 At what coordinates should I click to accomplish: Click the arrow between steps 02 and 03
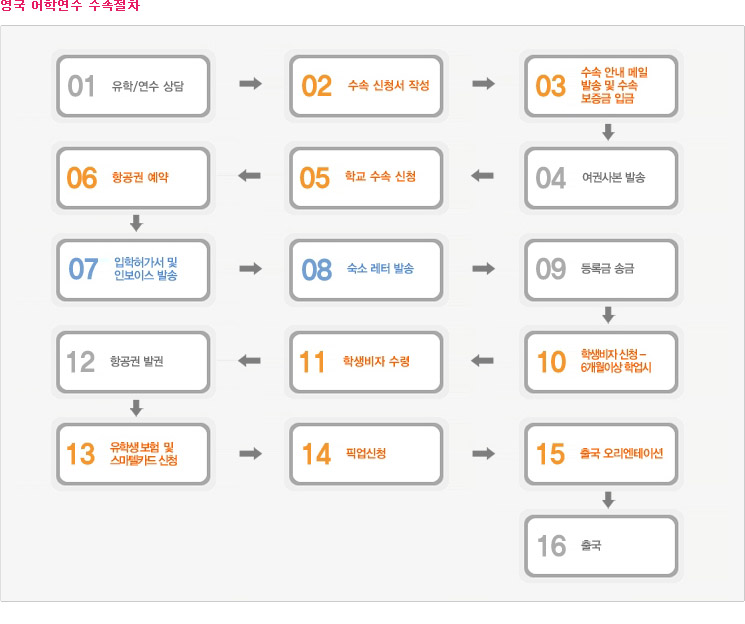point(483,84)
